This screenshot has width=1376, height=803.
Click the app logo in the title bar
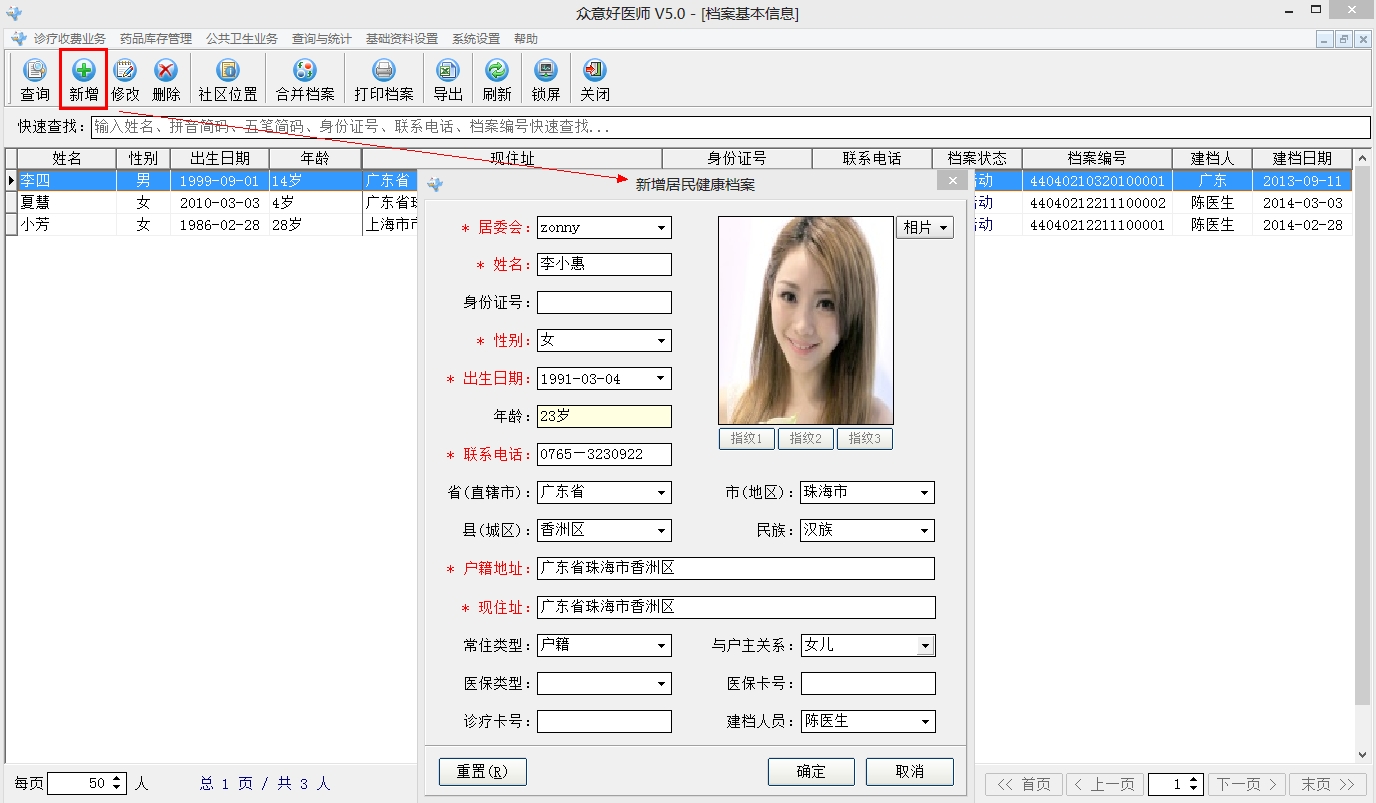[13, 13]
